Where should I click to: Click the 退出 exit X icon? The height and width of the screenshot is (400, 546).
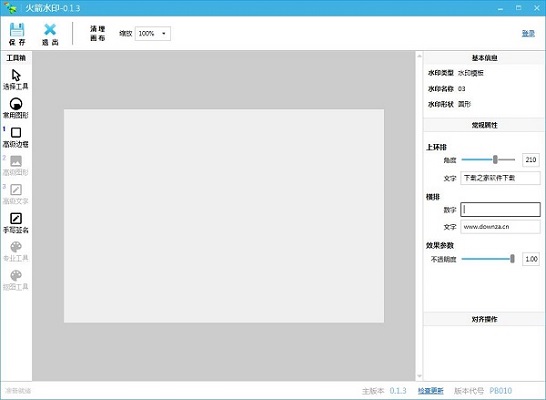click(50, 30)
